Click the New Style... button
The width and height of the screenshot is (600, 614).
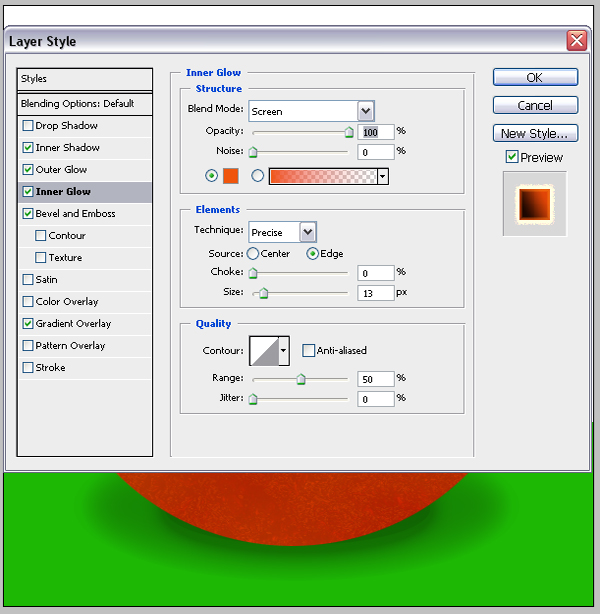coord(535,133)
